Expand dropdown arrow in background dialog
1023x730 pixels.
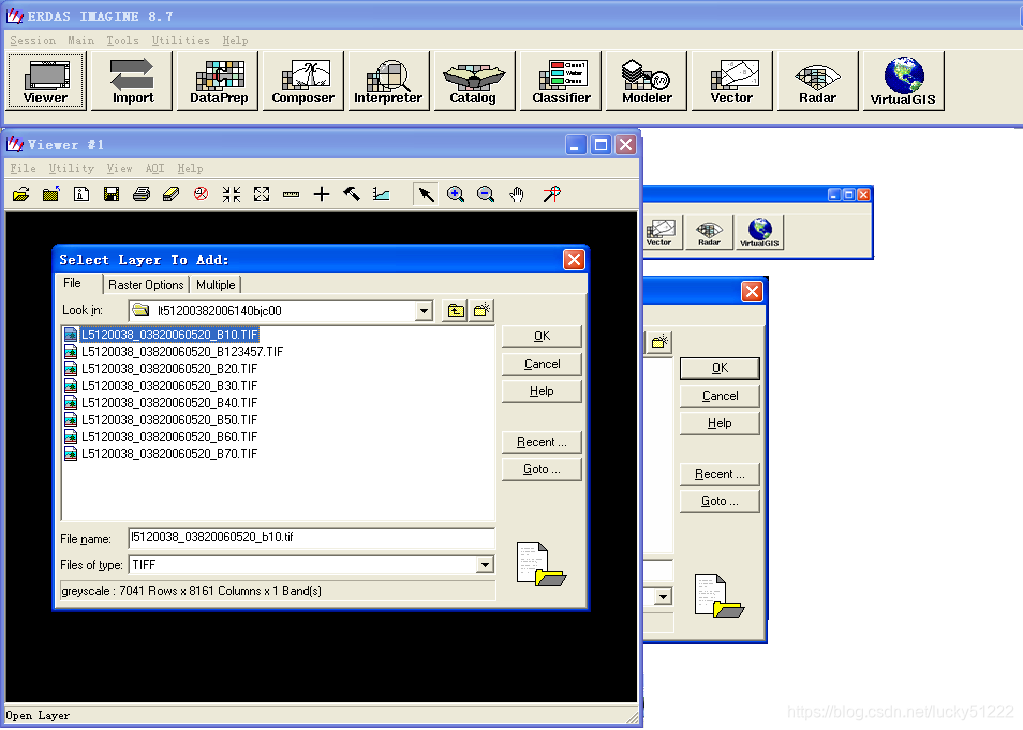tap(664, 596)
